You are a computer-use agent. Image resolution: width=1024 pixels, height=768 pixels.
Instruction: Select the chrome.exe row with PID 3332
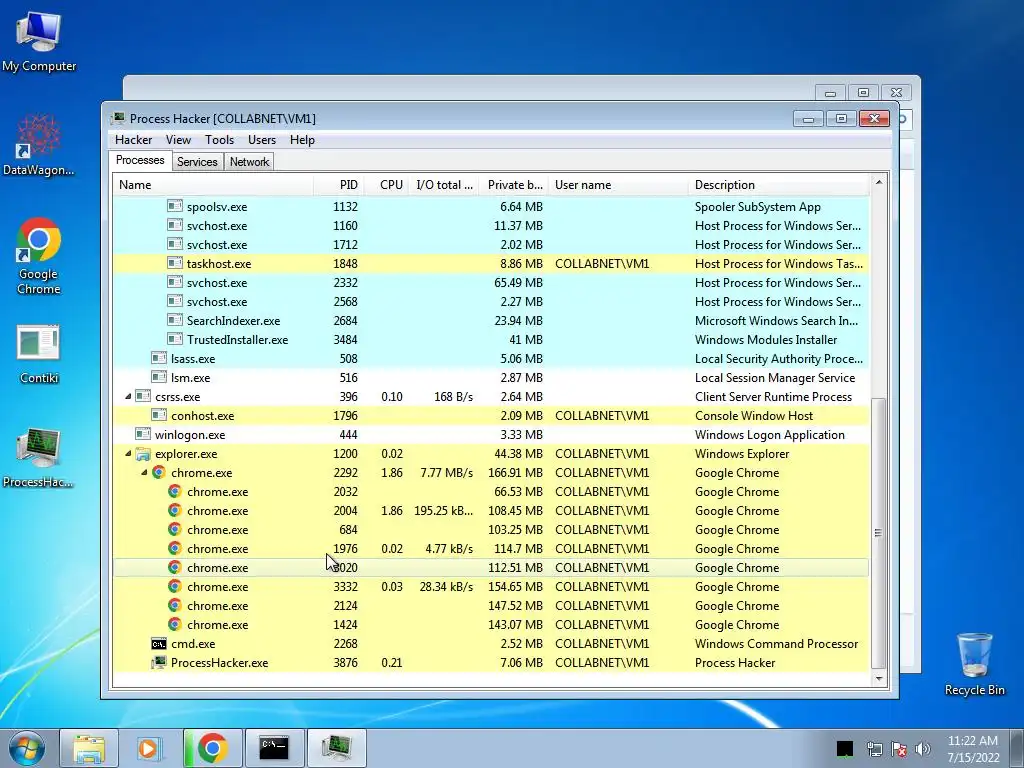[491, 586]
